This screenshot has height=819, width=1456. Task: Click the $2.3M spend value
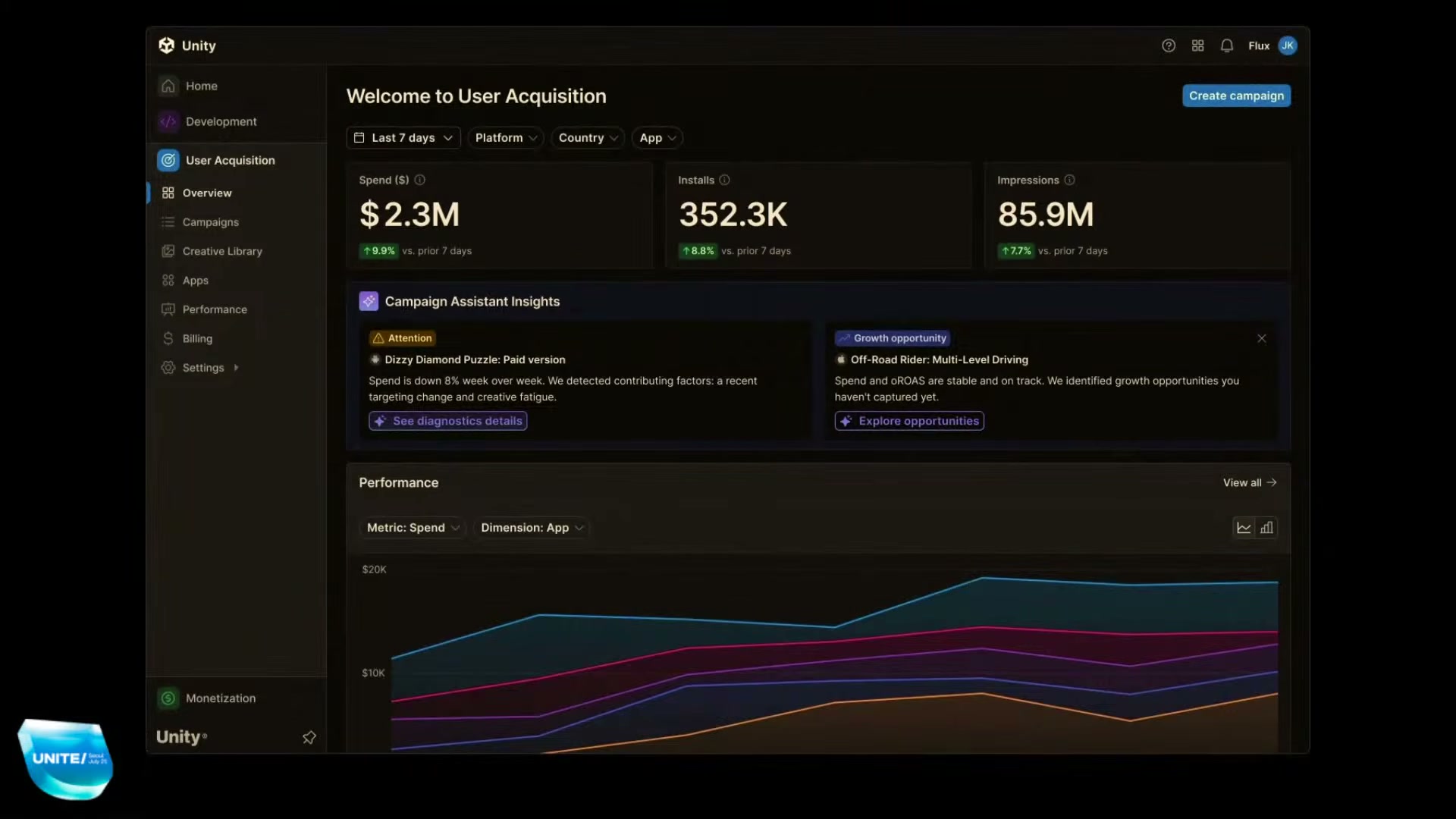409,215
